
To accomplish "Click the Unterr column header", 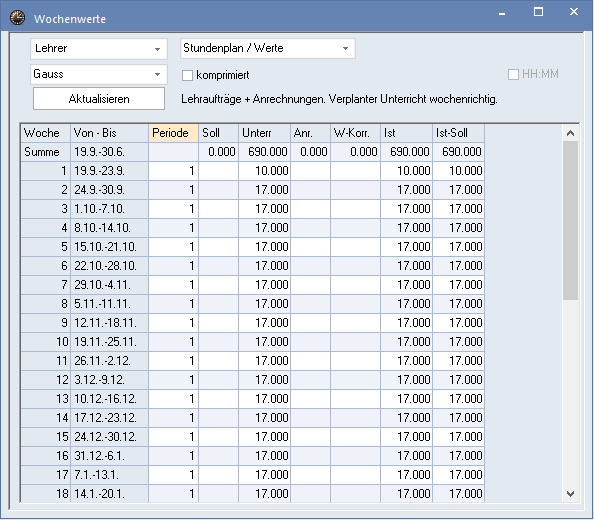I will [x=264, y=133].
